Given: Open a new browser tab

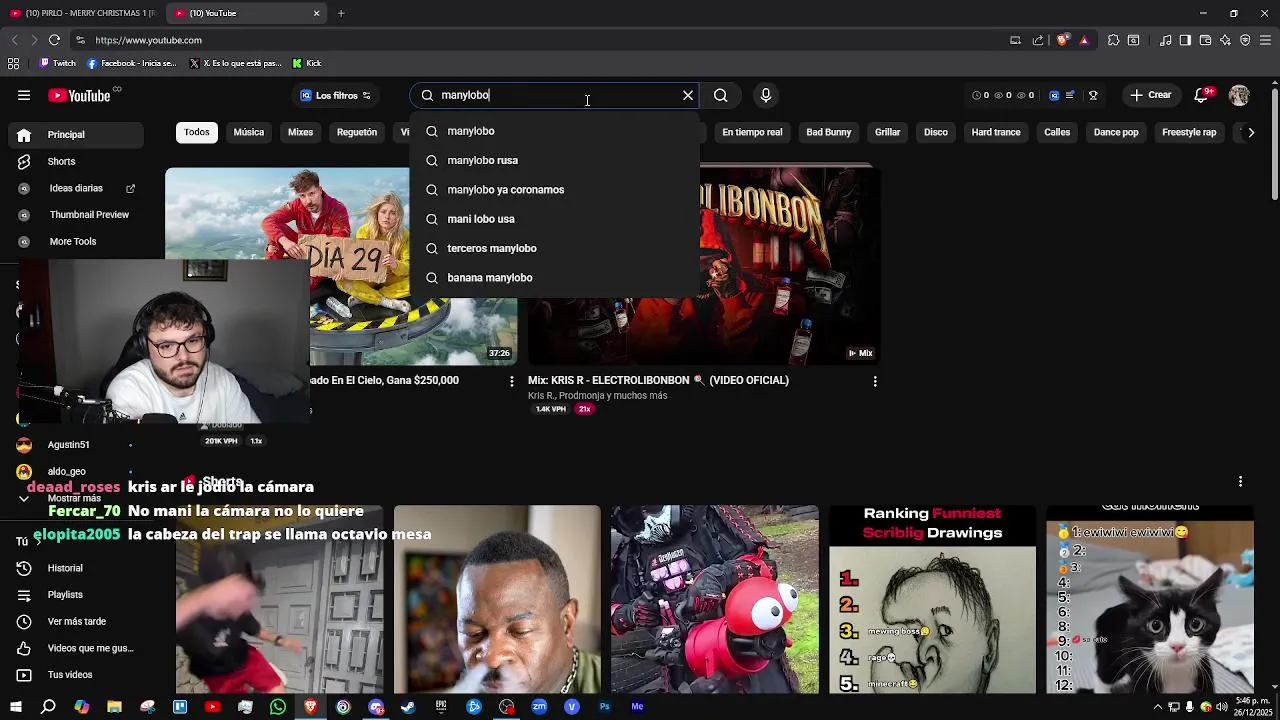Looking at the screenshot, I should point(341,13).
